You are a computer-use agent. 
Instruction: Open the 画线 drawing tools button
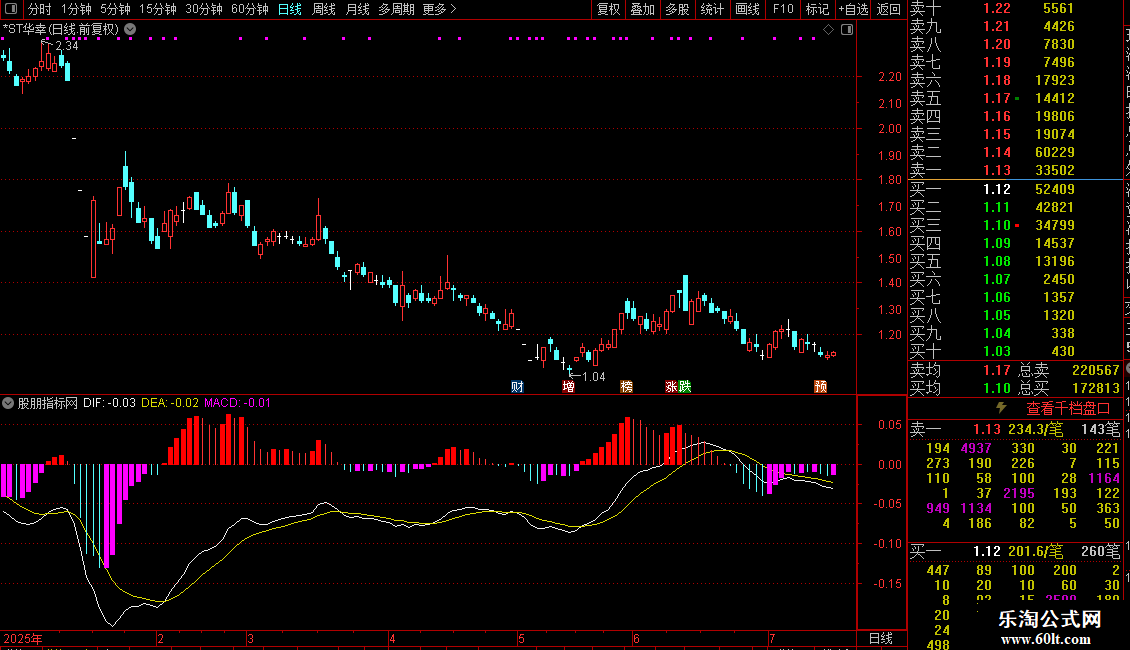[747, 9]
